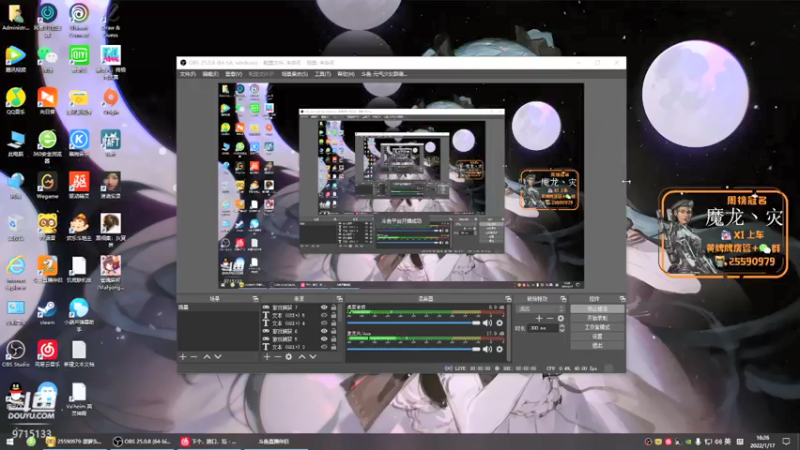This screenshot has height=450, width=800.
Task: Remove scene with minus icon in Scenes panel
Action: click(194, 357)
